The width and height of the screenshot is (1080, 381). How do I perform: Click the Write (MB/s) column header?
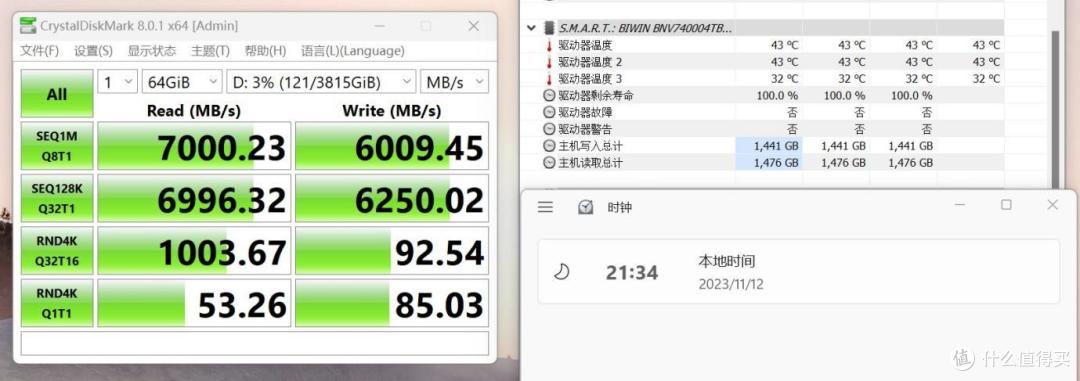pos(392,110)
